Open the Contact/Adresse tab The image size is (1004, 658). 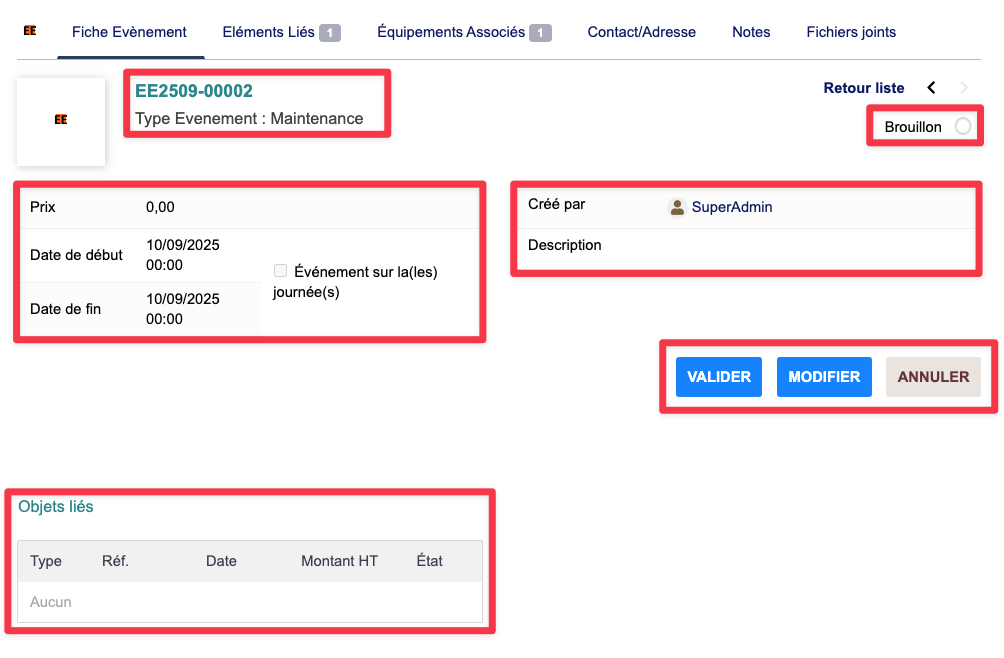point(641,32)
